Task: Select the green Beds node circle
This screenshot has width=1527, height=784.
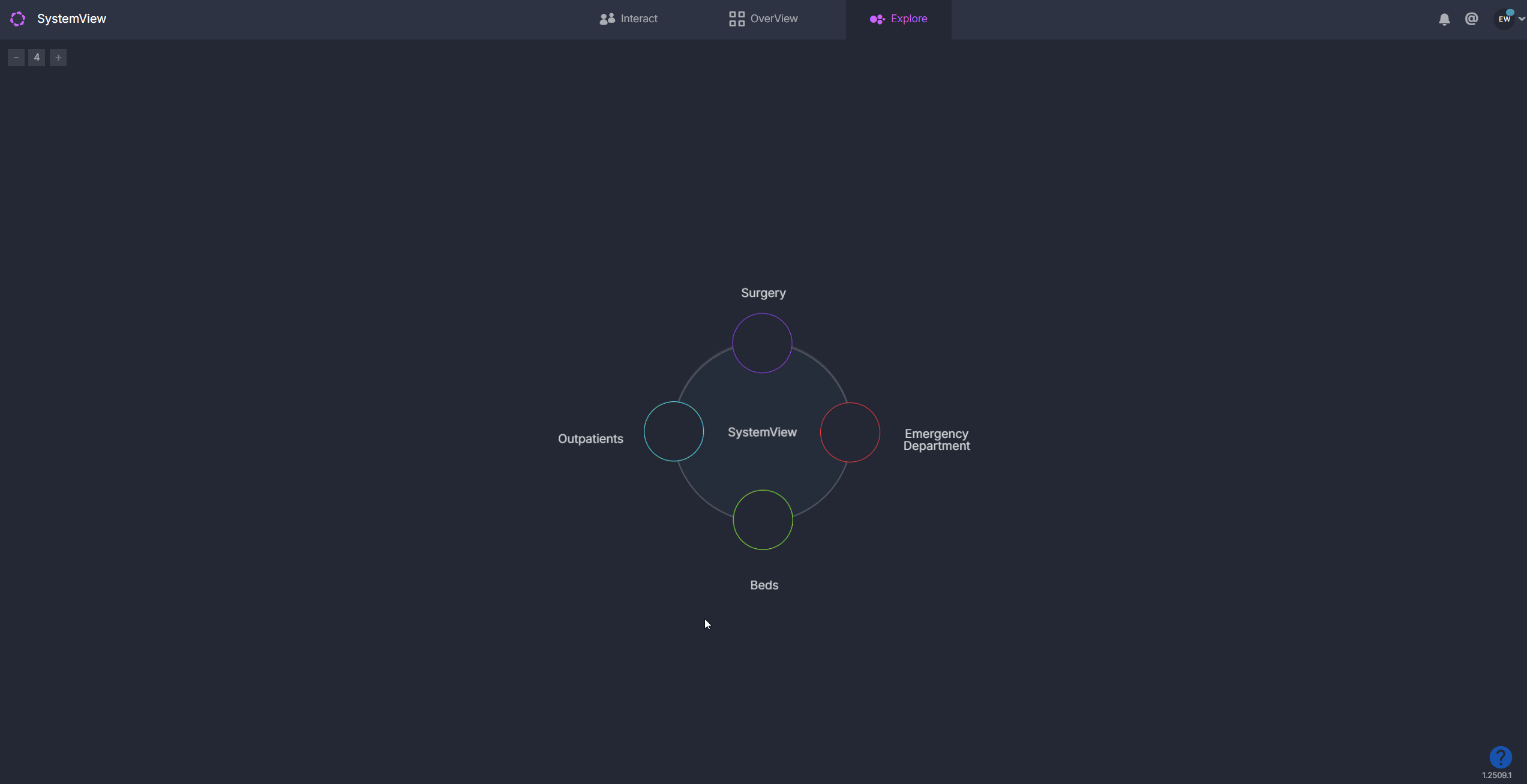Action: click(763, 519)
